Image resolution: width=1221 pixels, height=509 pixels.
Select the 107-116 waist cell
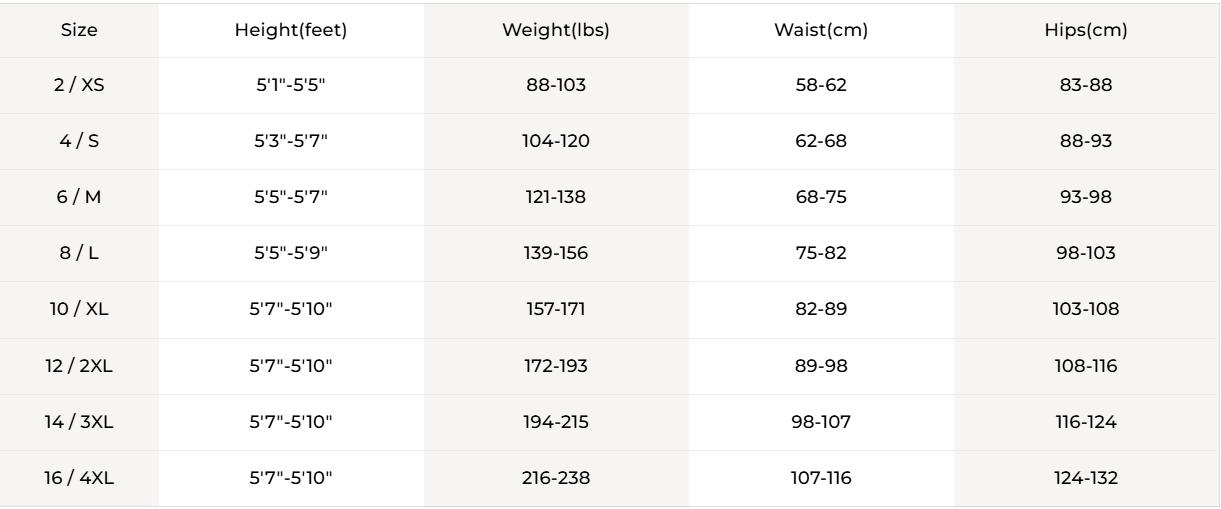tap(821, 479)
